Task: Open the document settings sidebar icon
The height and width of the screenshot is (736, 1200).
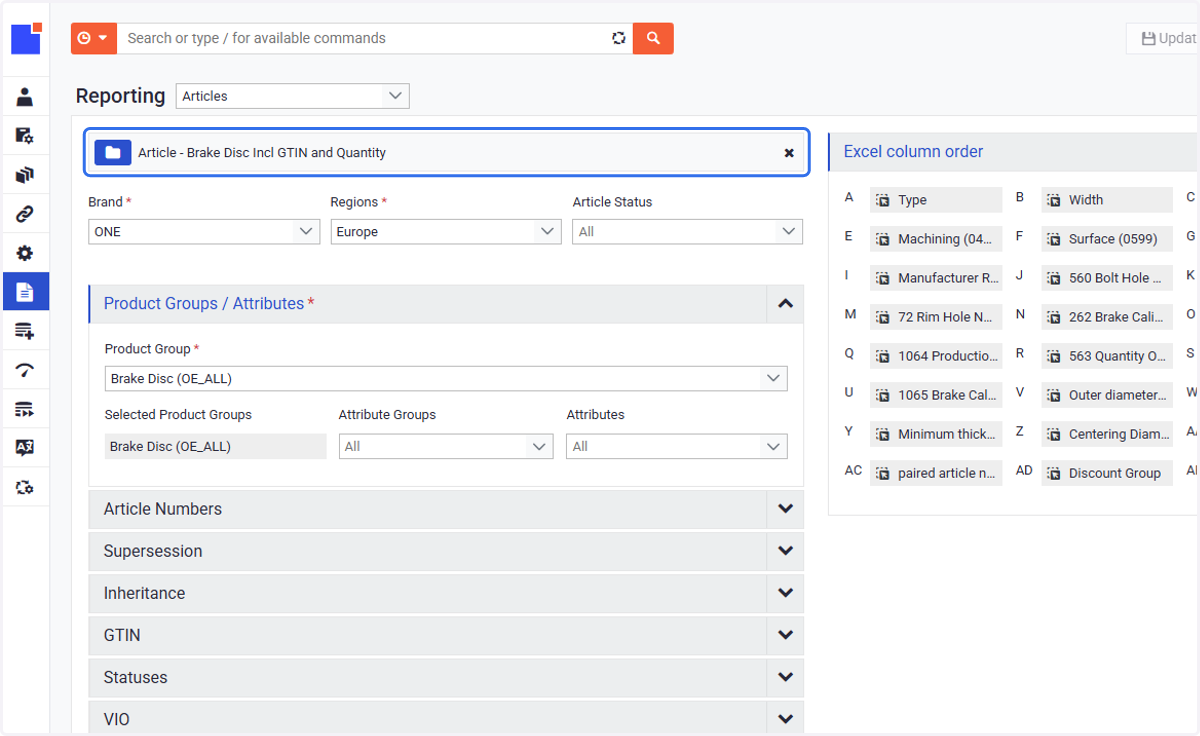Action: point(25,136)
